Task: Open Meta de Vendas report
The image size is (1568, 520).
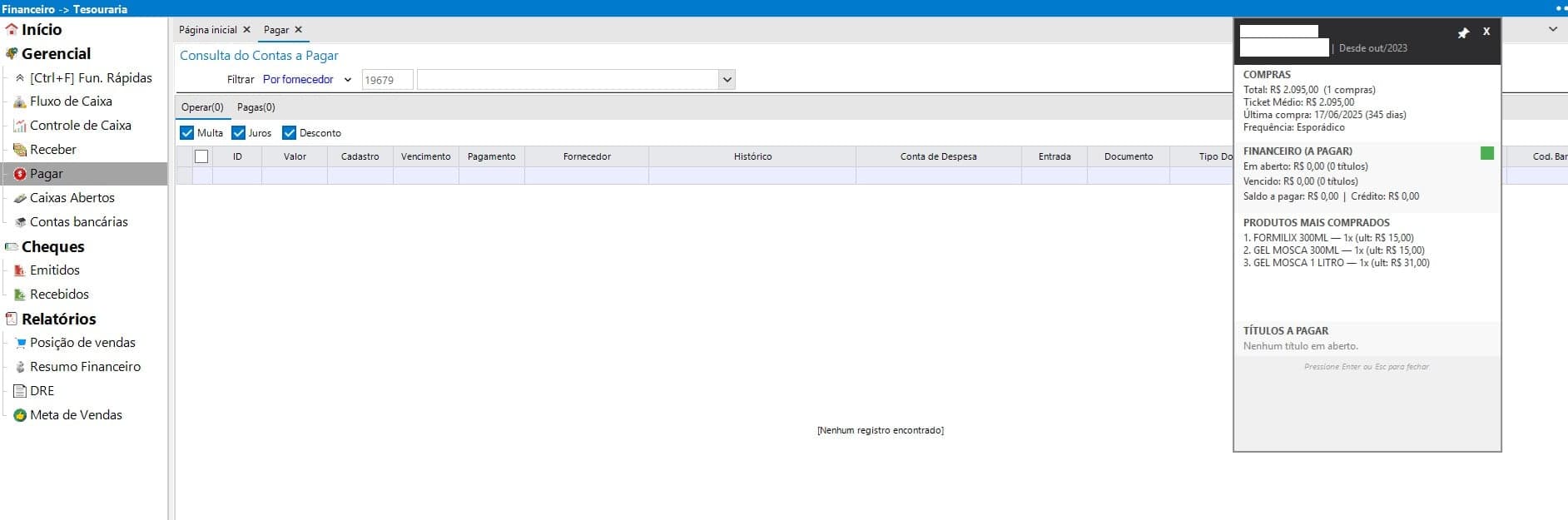Action: point(76,415)
